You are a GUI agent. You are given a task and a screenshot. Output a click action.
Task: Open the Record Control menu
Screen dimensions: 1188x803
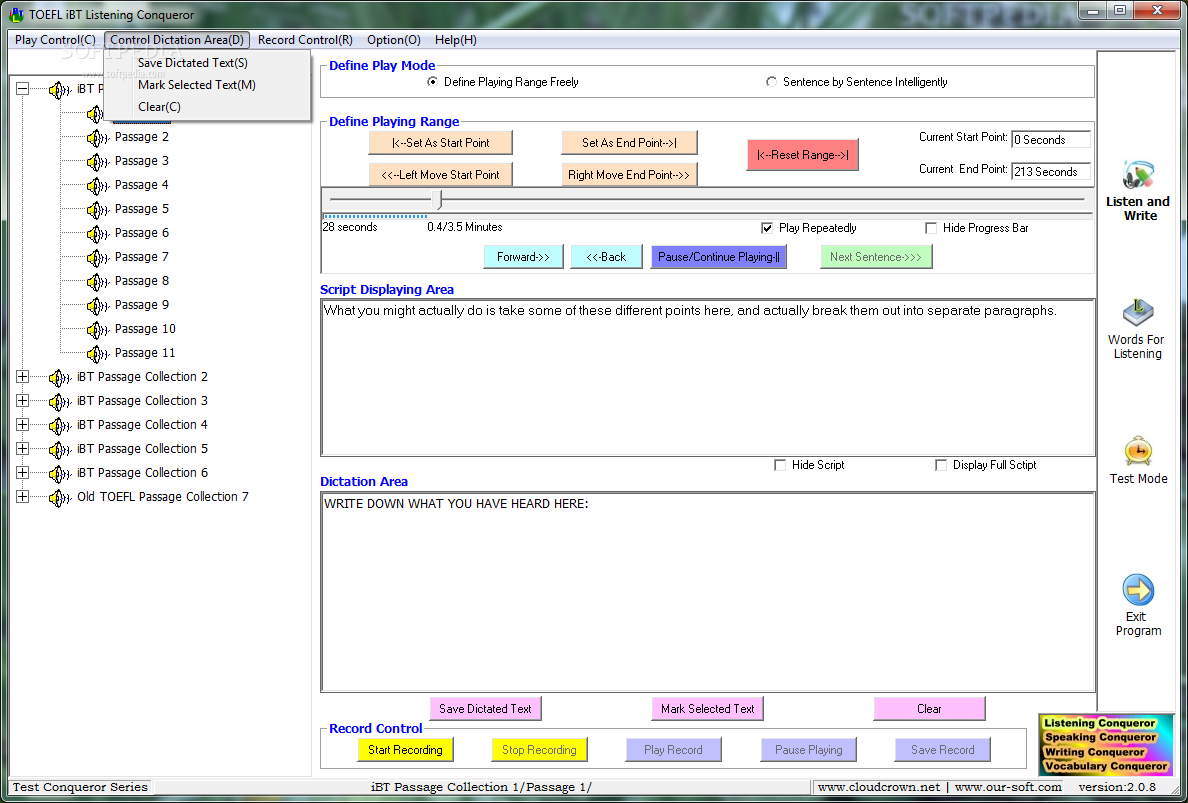click(x=305, y=40)
